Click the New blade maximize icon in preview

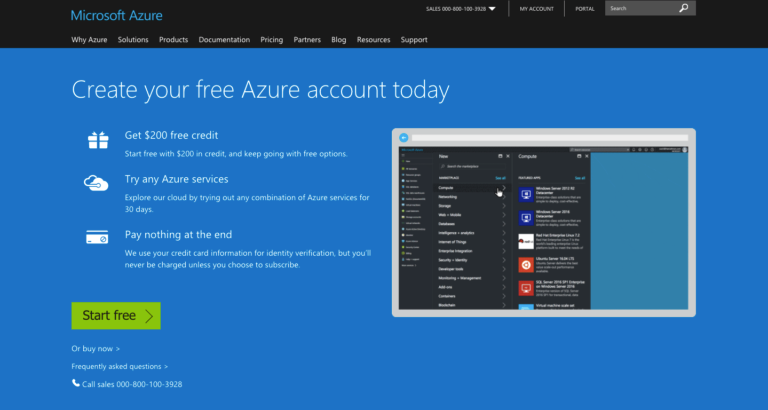tap(501, 156)
